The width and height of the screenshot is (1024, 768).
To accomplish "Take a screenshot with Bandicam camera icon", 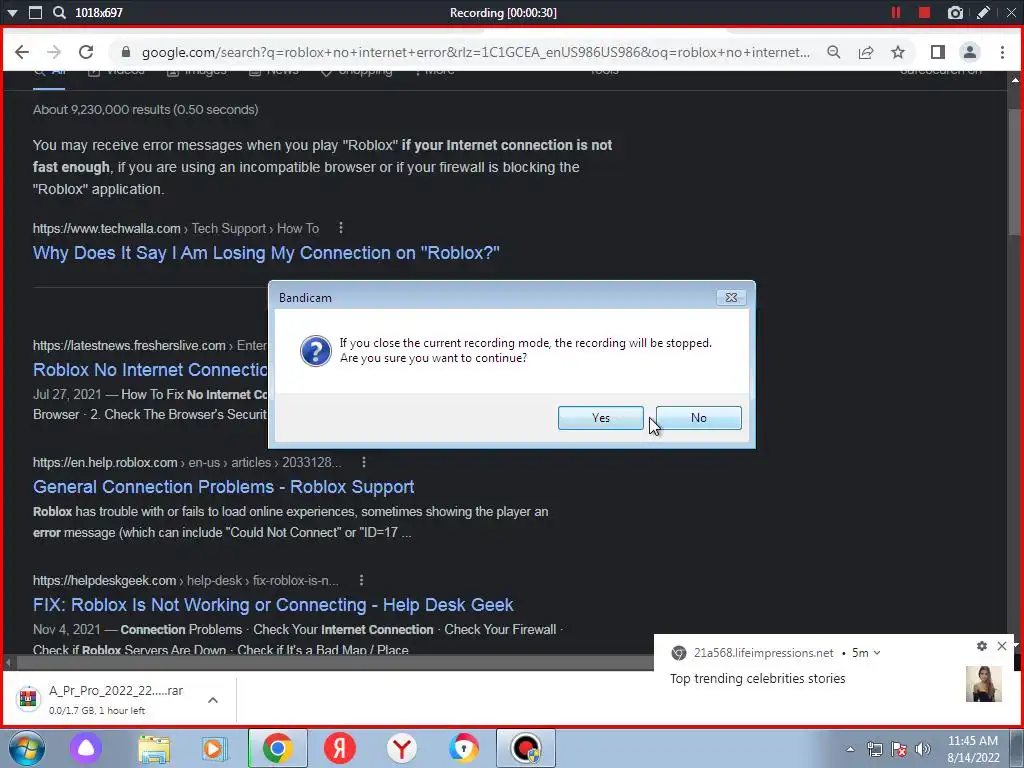I will 955,12.
